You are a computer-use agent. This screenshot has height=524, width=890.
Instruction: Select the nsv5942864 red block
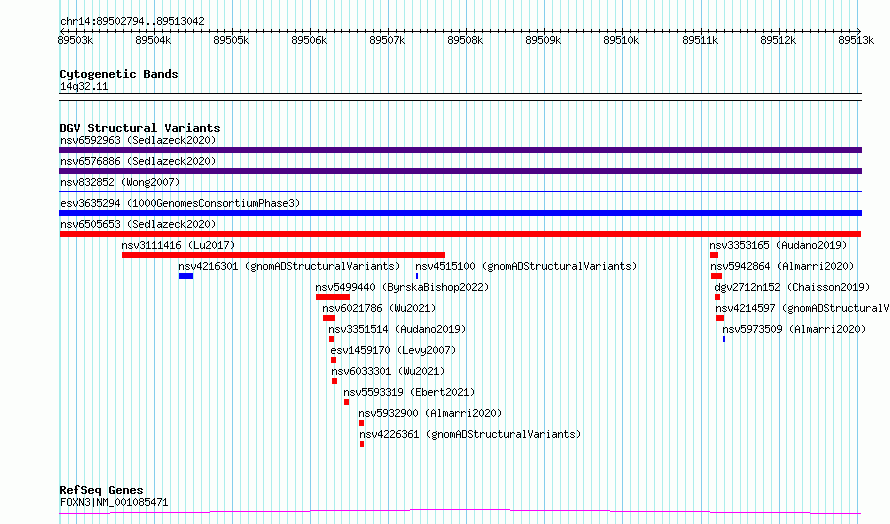pyautogui.click(x=716, y=276)
